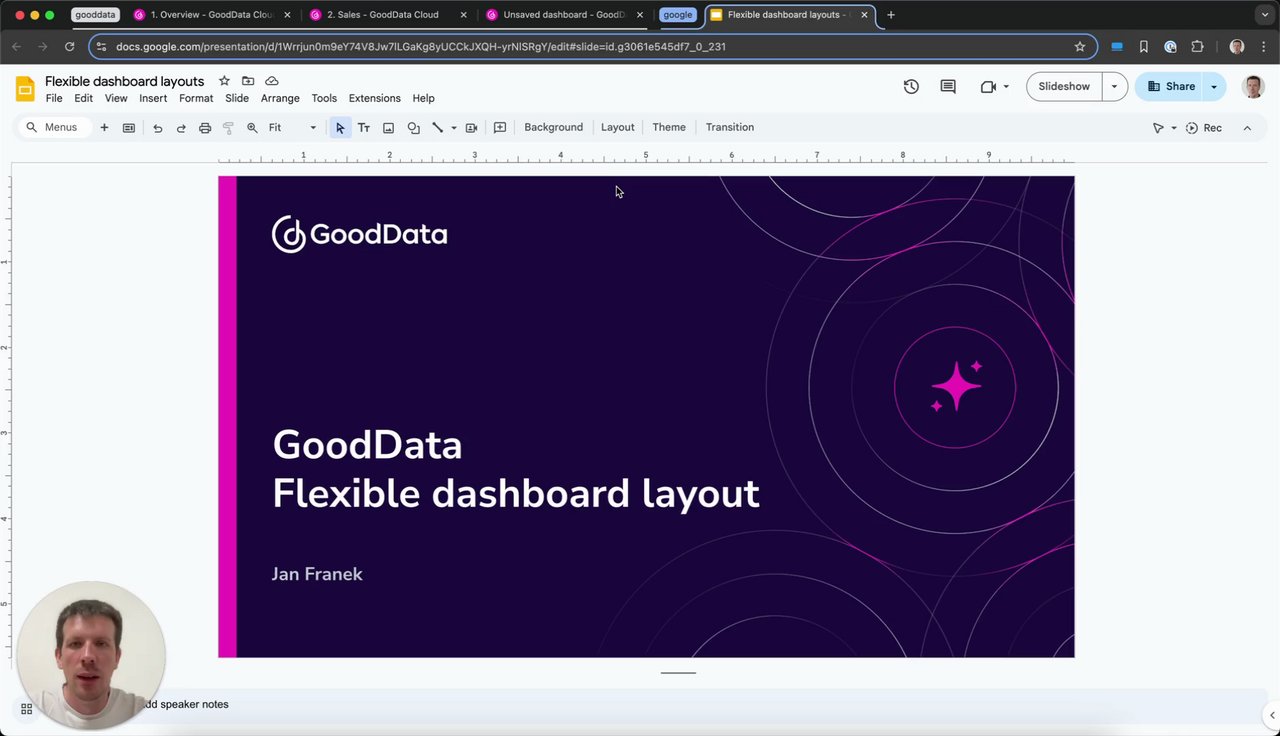The height and width of the screenshot is (736, 1280).
Task: Click the move to folder icon
Action: point(248,81)
